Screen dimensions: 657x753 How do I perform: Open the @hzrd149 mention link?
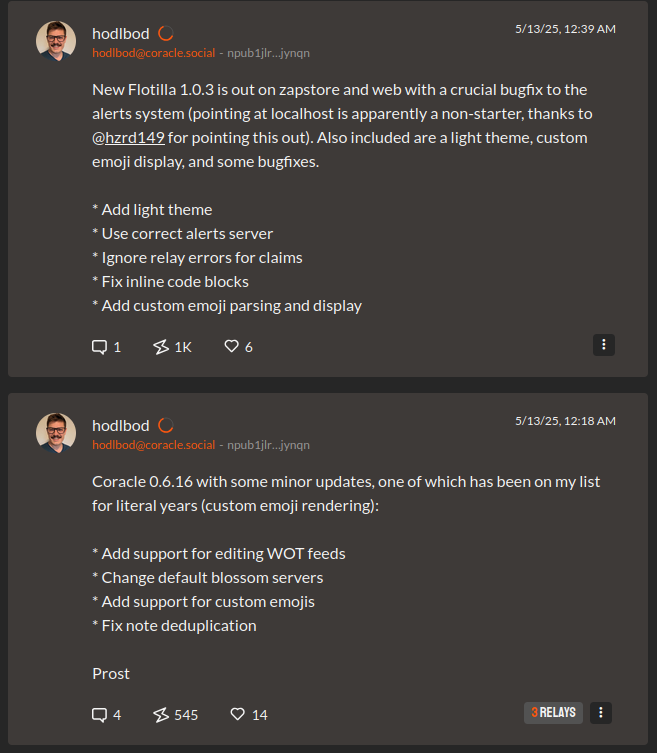click(128, 138)
